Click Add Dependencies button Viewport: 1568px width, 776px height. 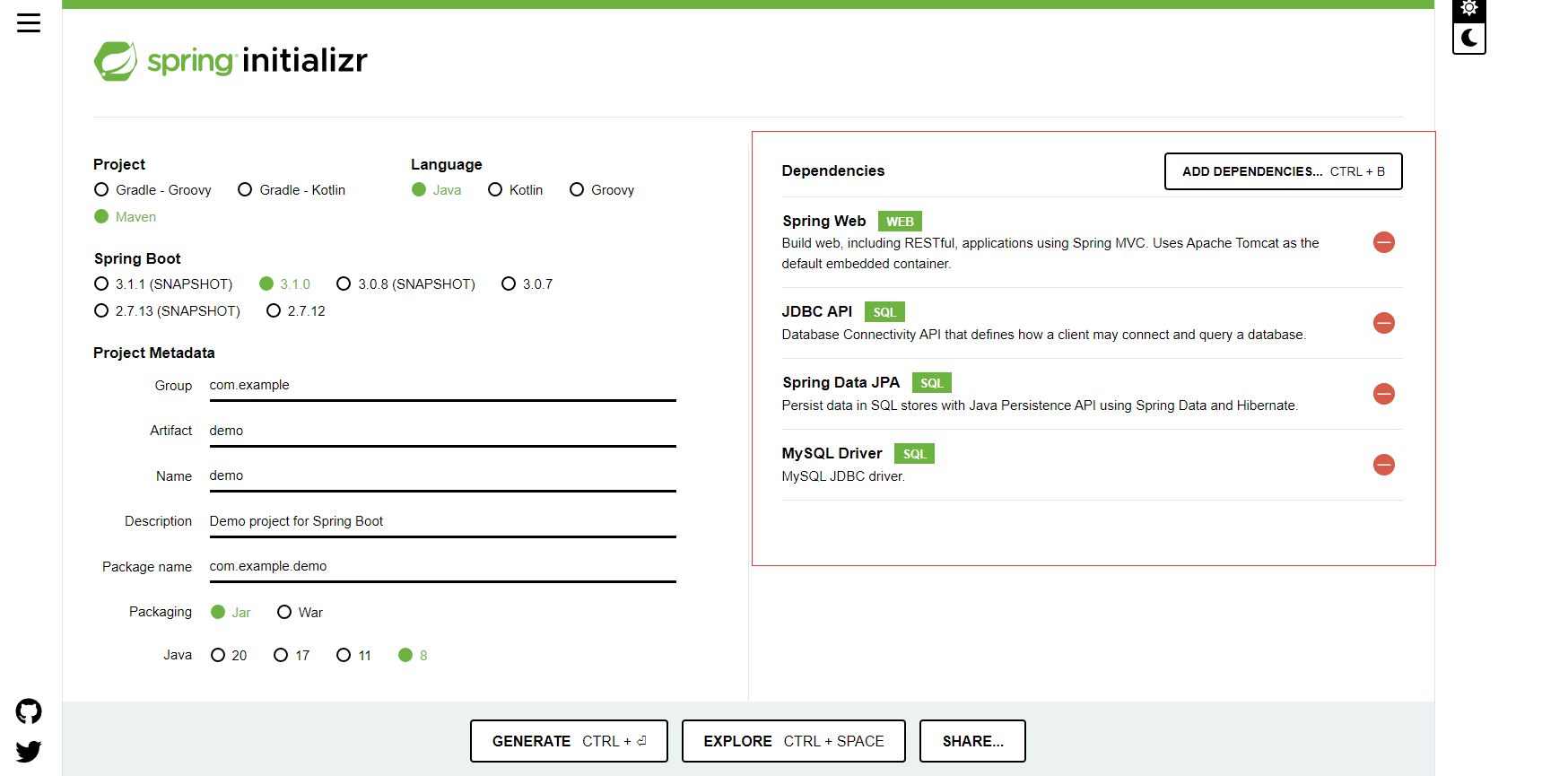(1283, 171)
